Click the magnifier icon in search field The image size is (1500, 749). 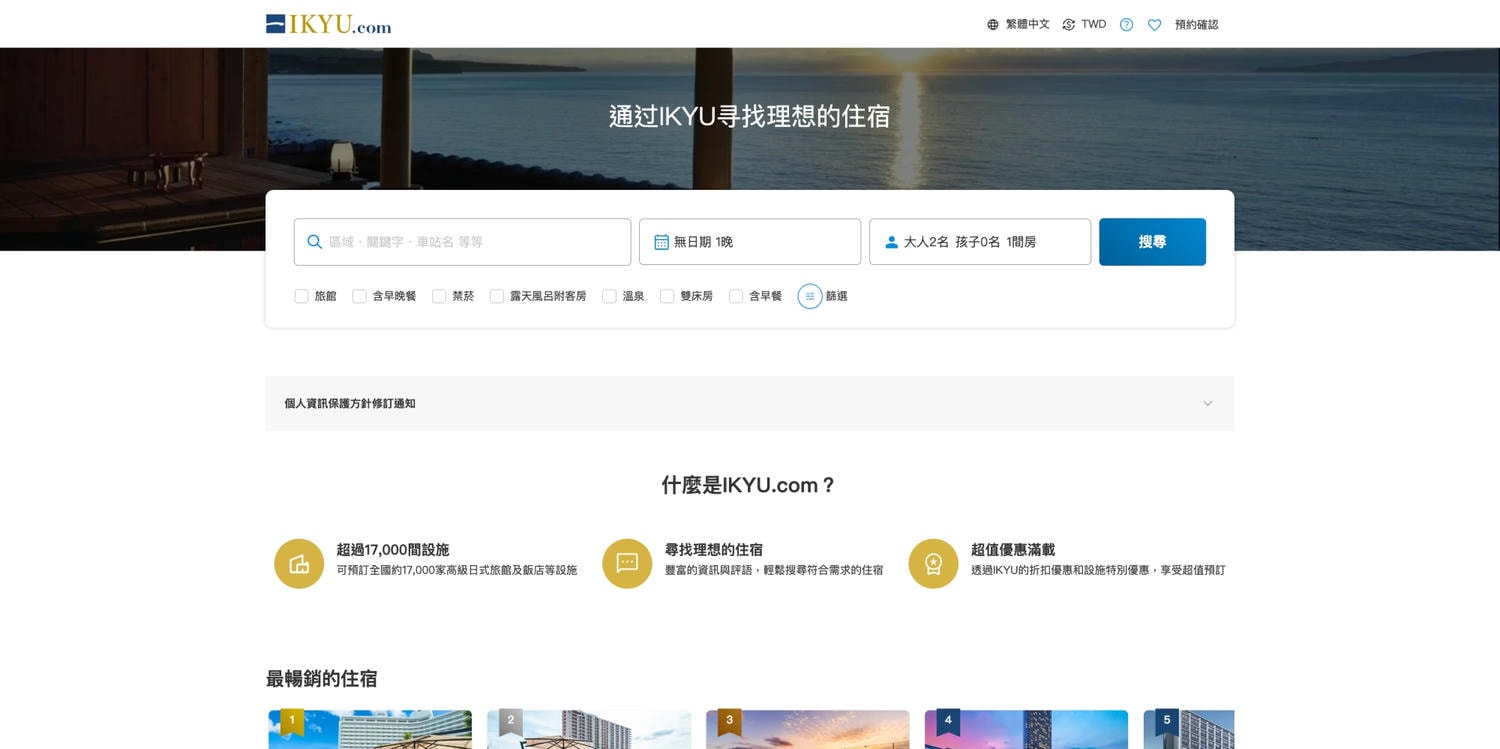point(314,242)
